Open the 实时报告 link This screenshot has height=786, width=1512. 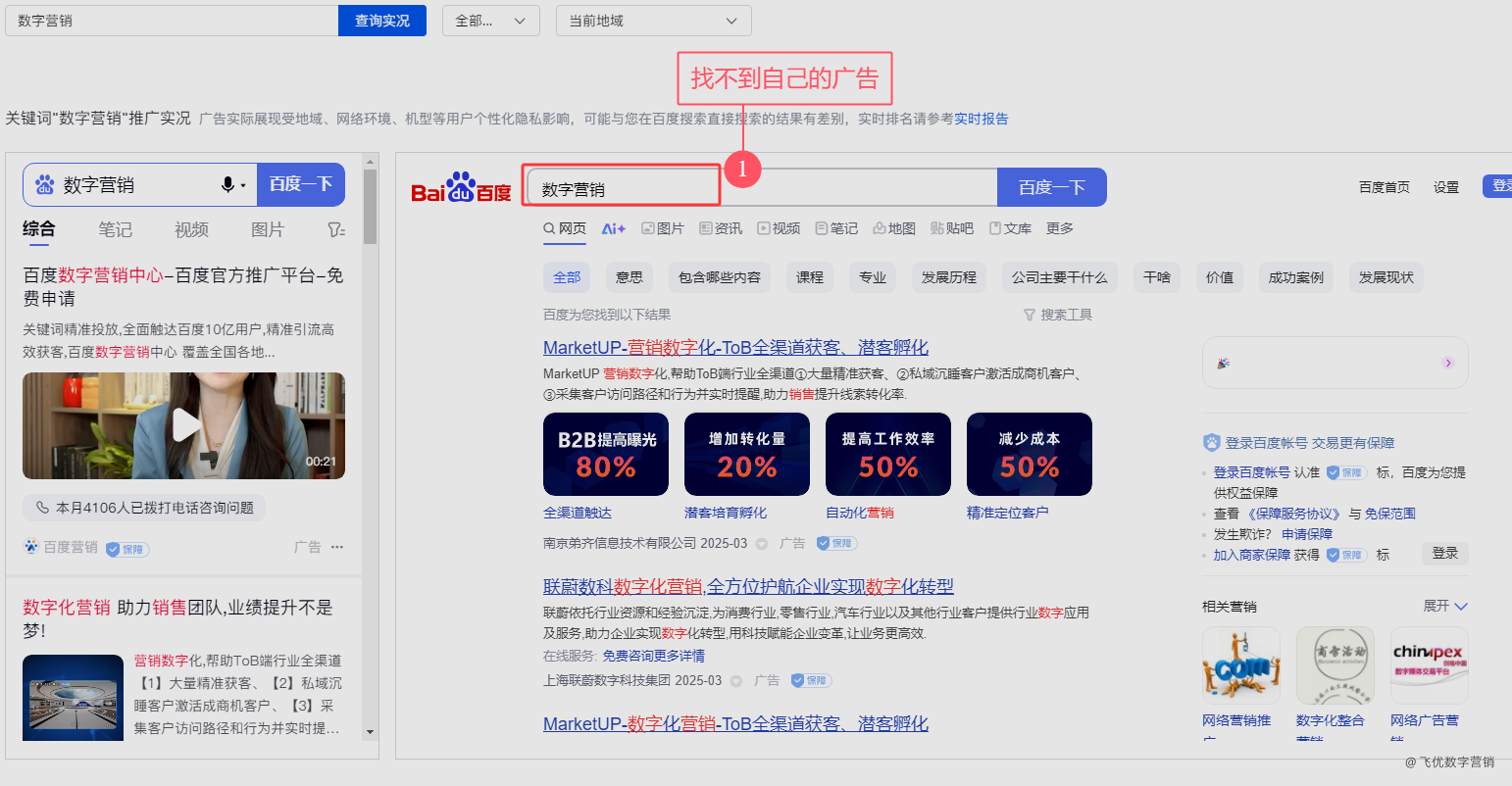[x=982, y=119]
